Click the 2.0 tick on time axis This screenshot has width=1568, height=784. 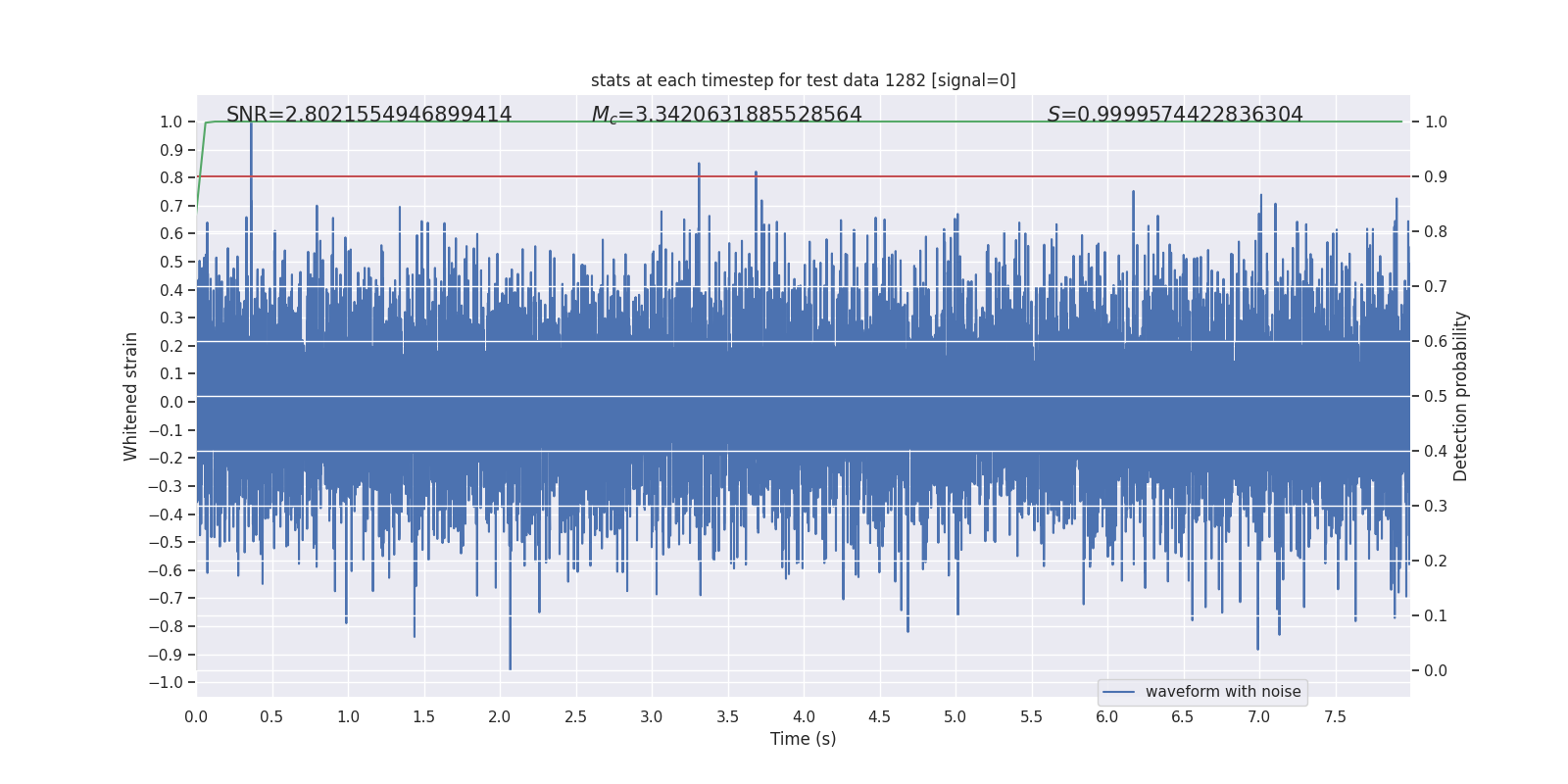pyautogui.click(x=500, y=716)
